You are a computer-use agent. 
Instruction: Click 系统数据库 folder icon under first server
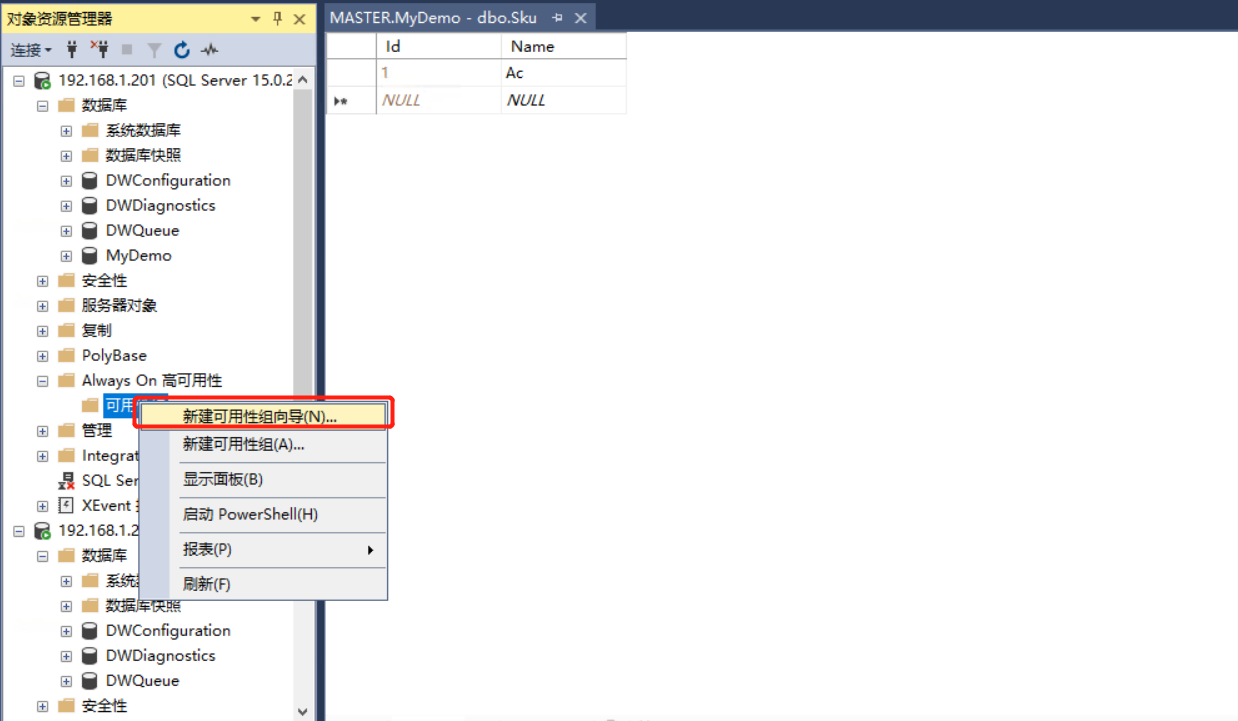[90, 130]
